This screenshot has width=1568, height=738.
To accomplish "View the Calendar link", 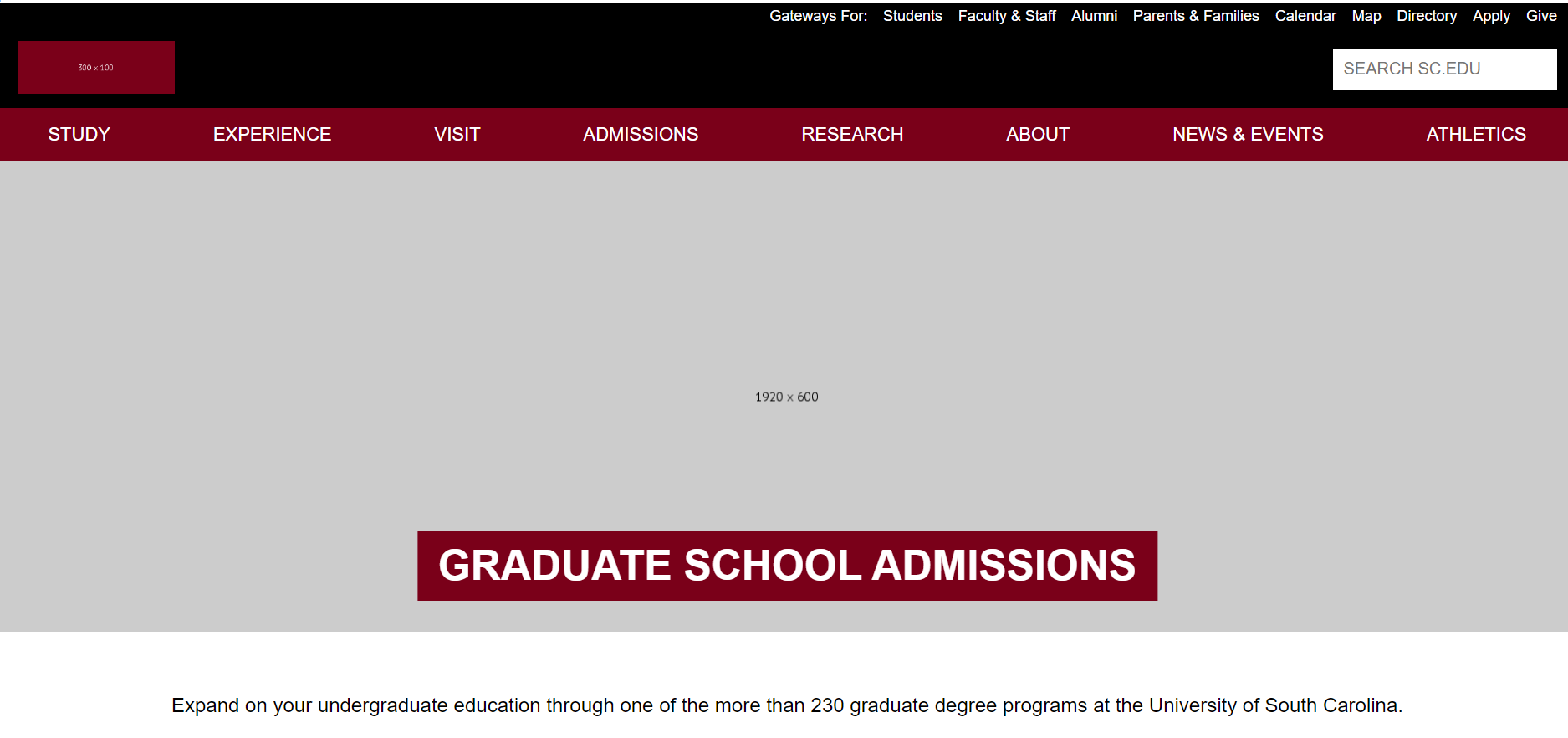I will point(1305,16).
